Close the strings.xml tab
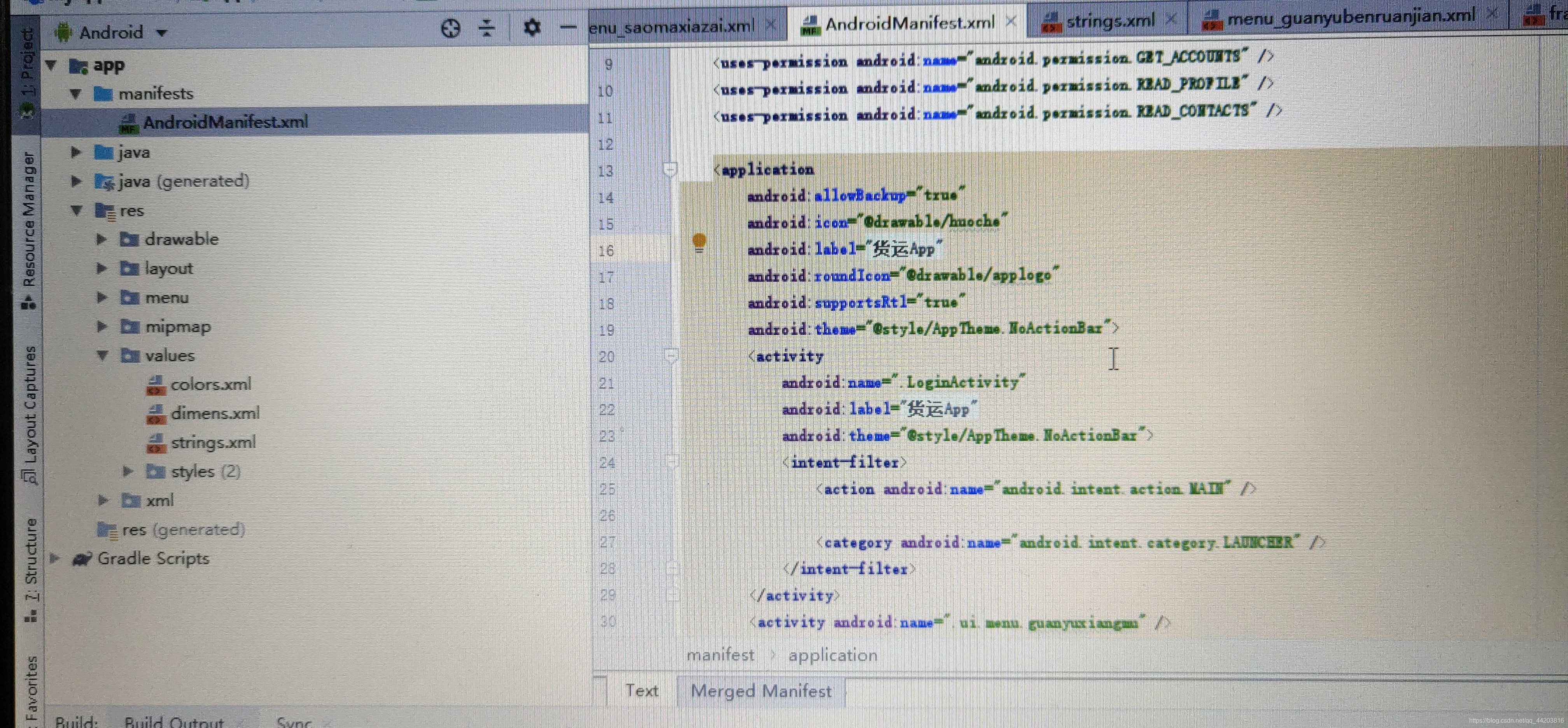Viewport: 1568px width, 728px height. pyautogui.click(x=1171, y=19)
